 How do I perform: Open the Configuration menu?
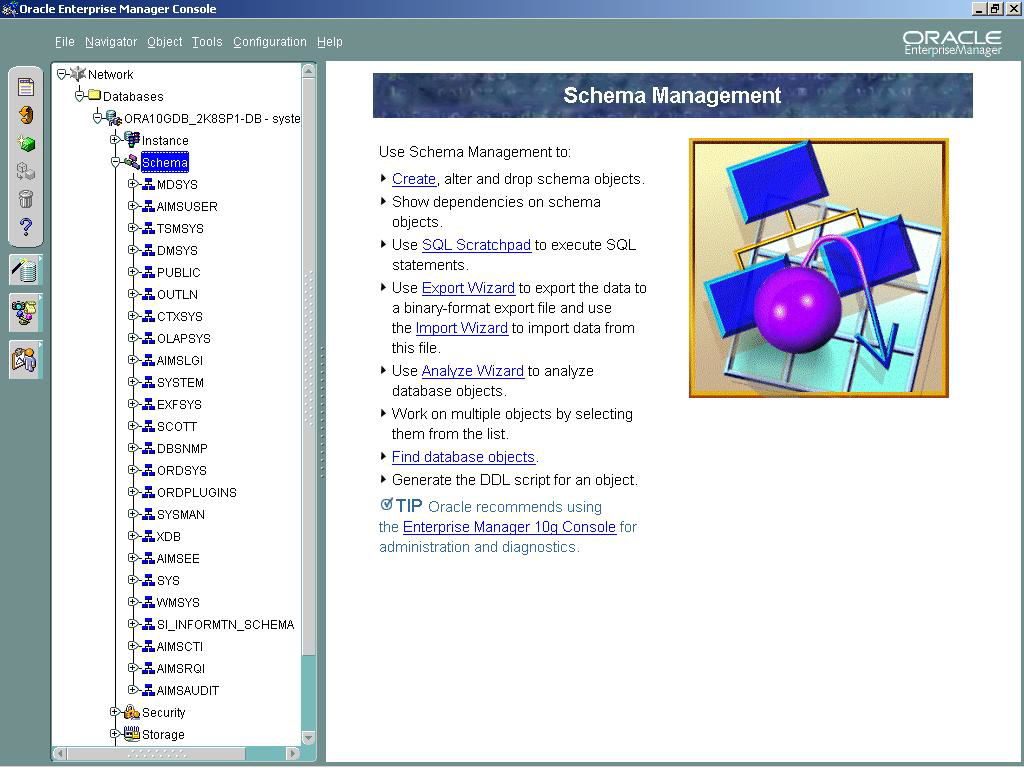(x=270, y=42)
